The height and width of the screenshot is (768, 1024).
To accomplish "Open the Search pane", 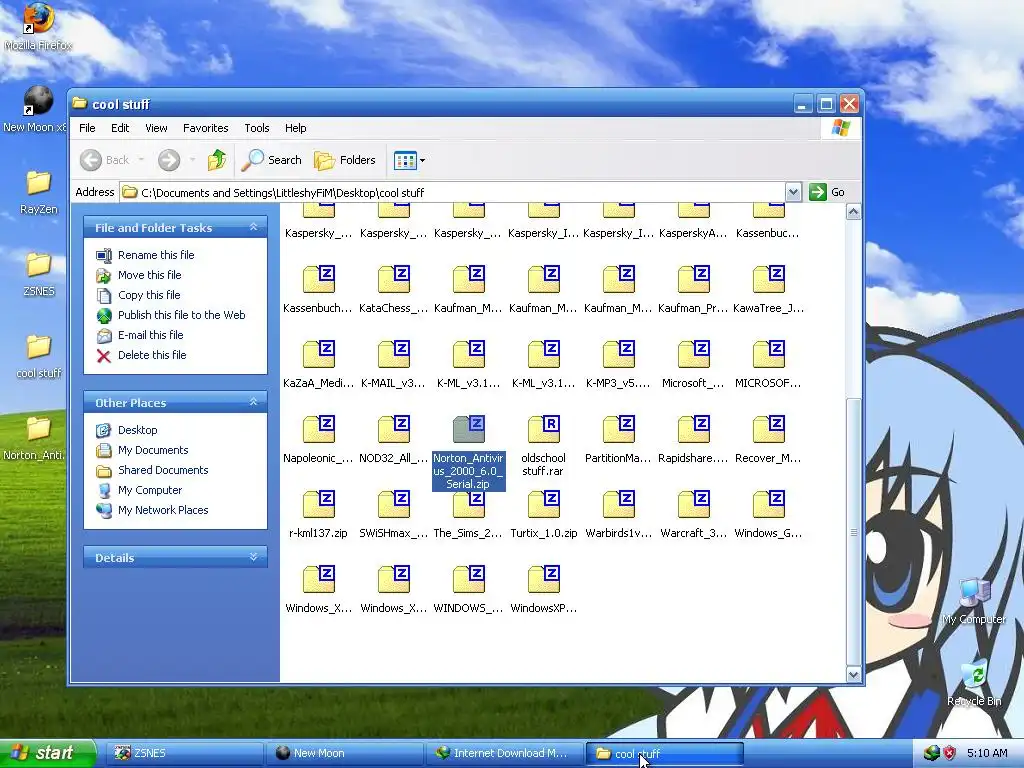I will tap(272, 160).
